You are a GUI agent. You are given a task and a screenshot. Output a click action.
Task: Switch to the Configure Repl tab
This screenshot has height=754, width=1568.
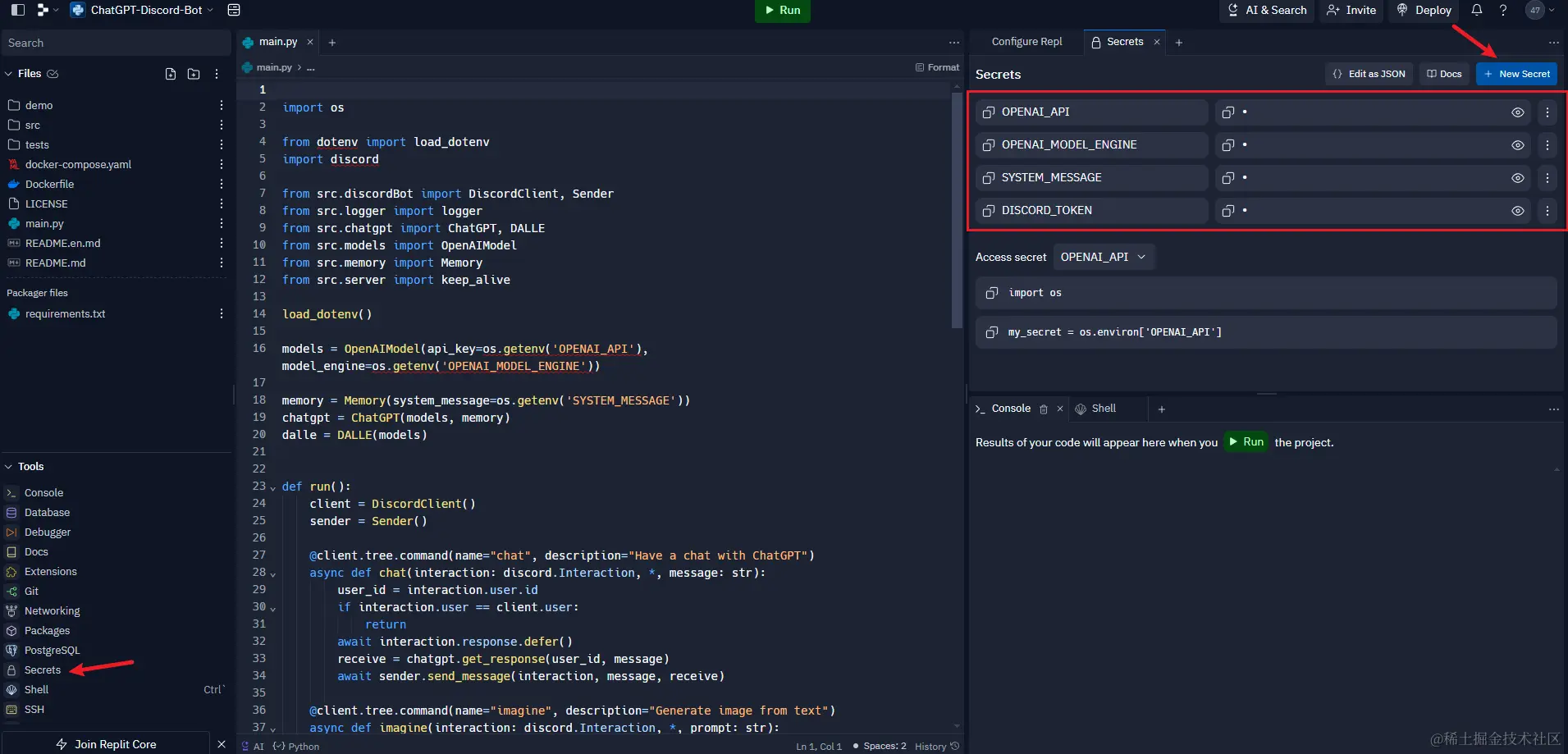[1026, 42]
